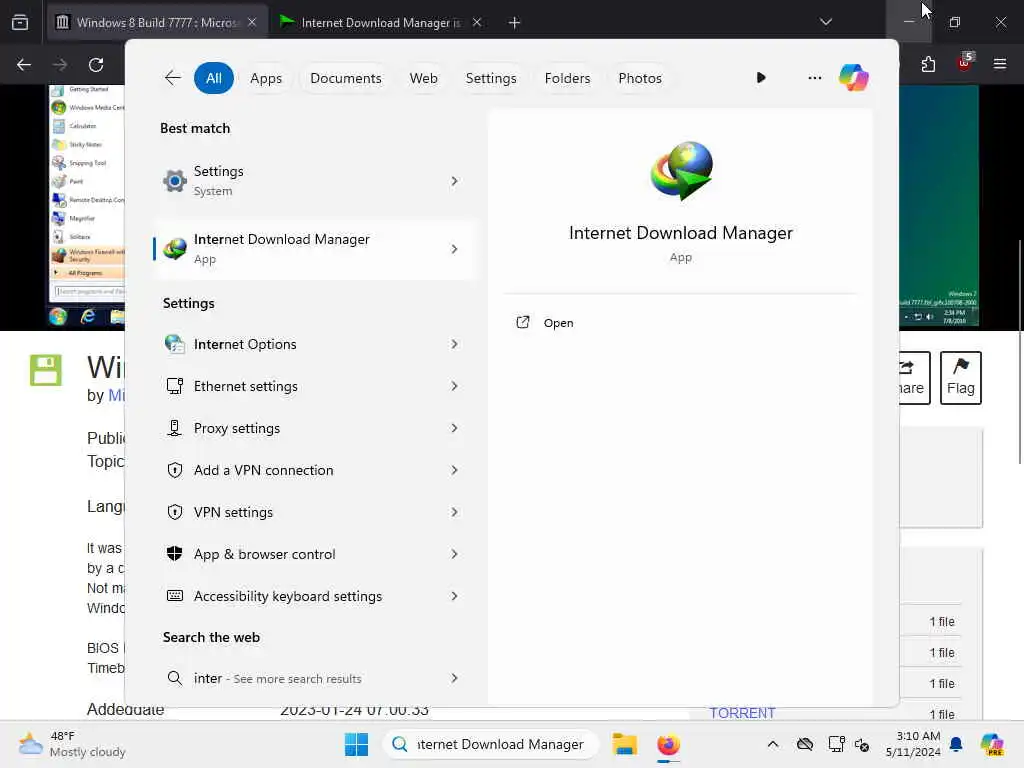Expand the Internet Download Manager result chevron
The image size is (1024, 768).
click(454, 249)
